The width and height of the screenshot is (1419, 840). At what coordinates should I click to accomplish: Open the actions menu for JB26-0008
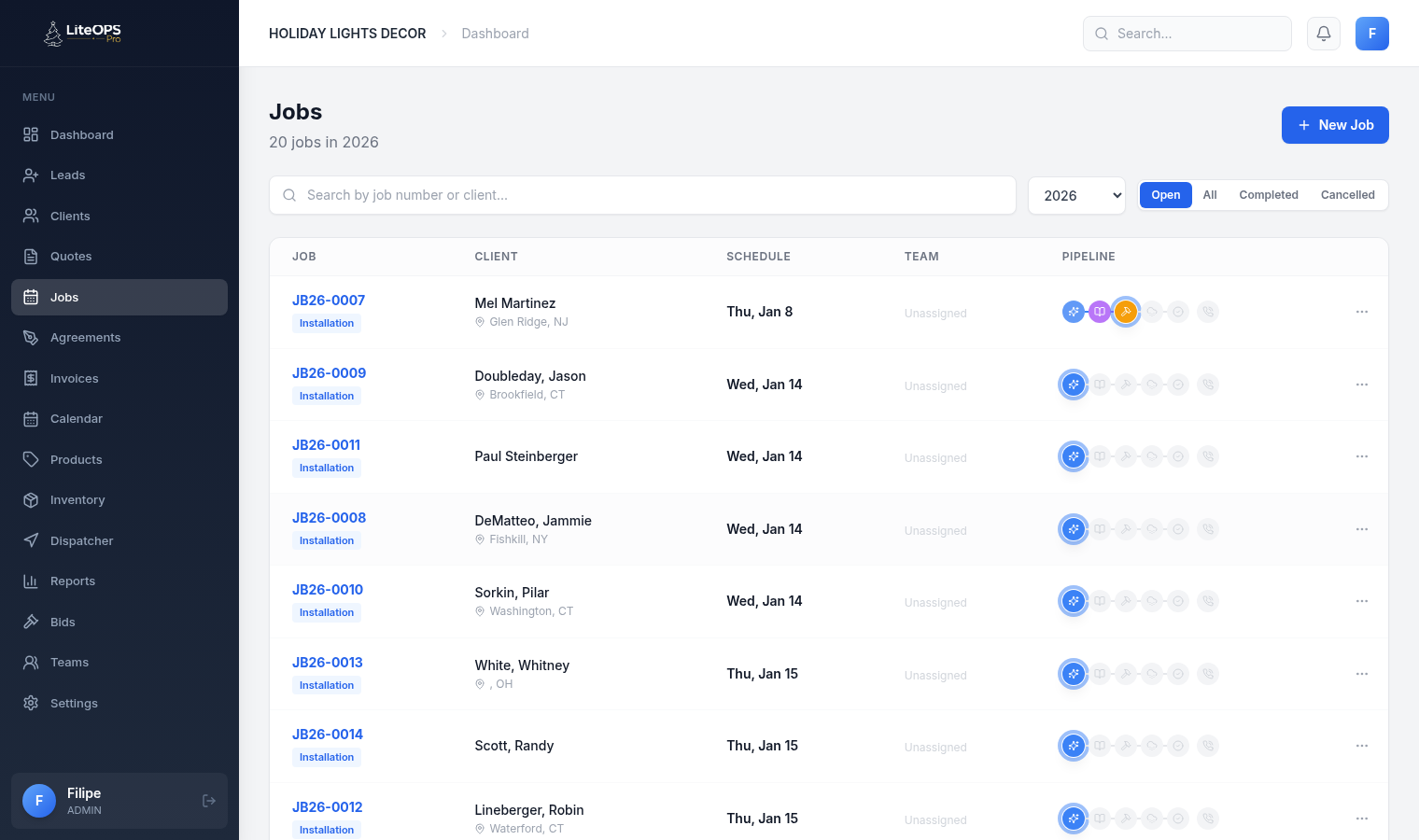[x=1362, y=529]
